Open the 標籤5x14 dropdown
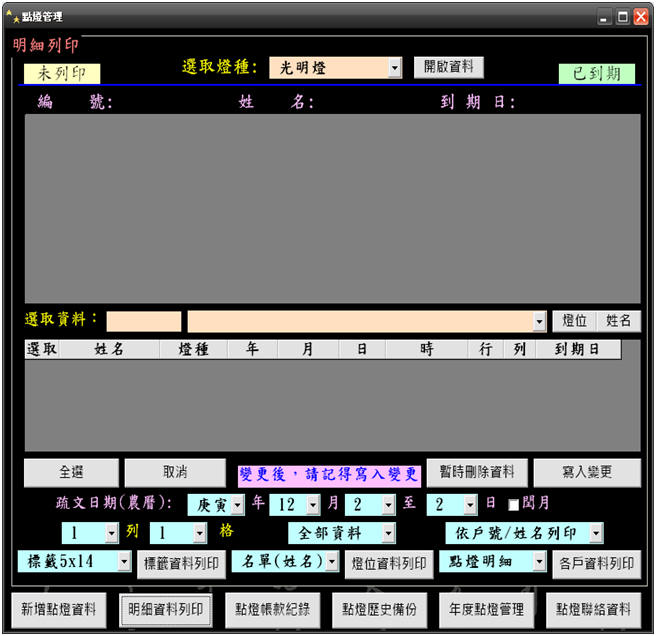The height and width of the screenshot is (636, 656). coord(124,562)
